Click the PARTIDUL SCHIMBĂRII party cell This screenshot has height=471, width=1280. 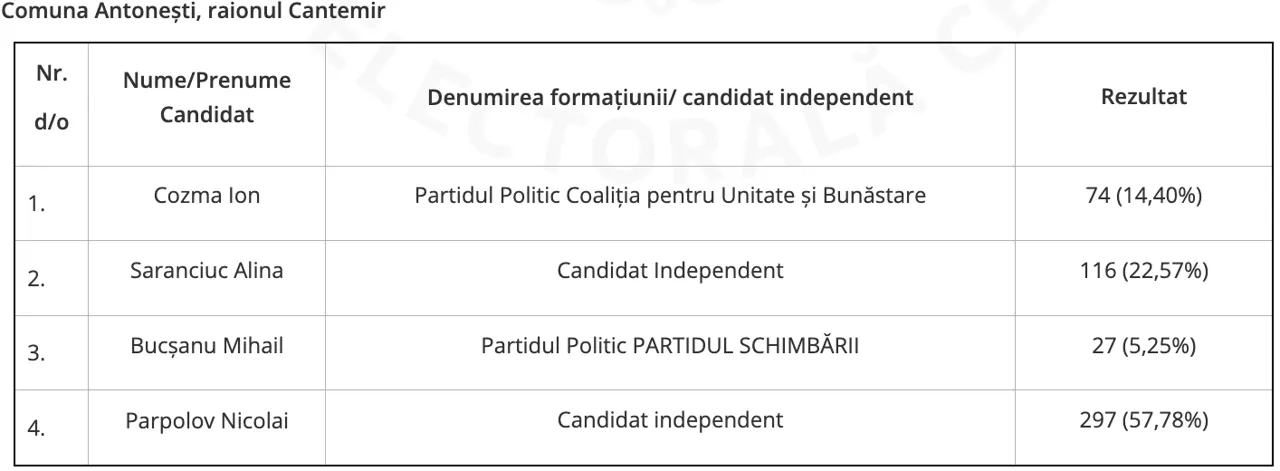670,346
